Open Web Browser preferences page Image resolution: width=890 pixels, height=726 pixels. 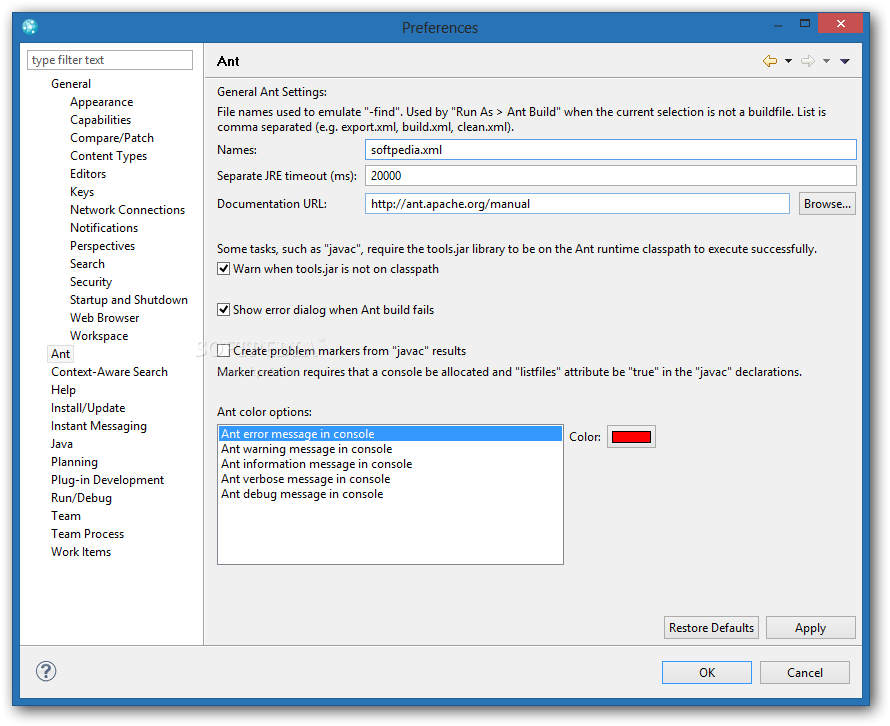pos(104,318)
